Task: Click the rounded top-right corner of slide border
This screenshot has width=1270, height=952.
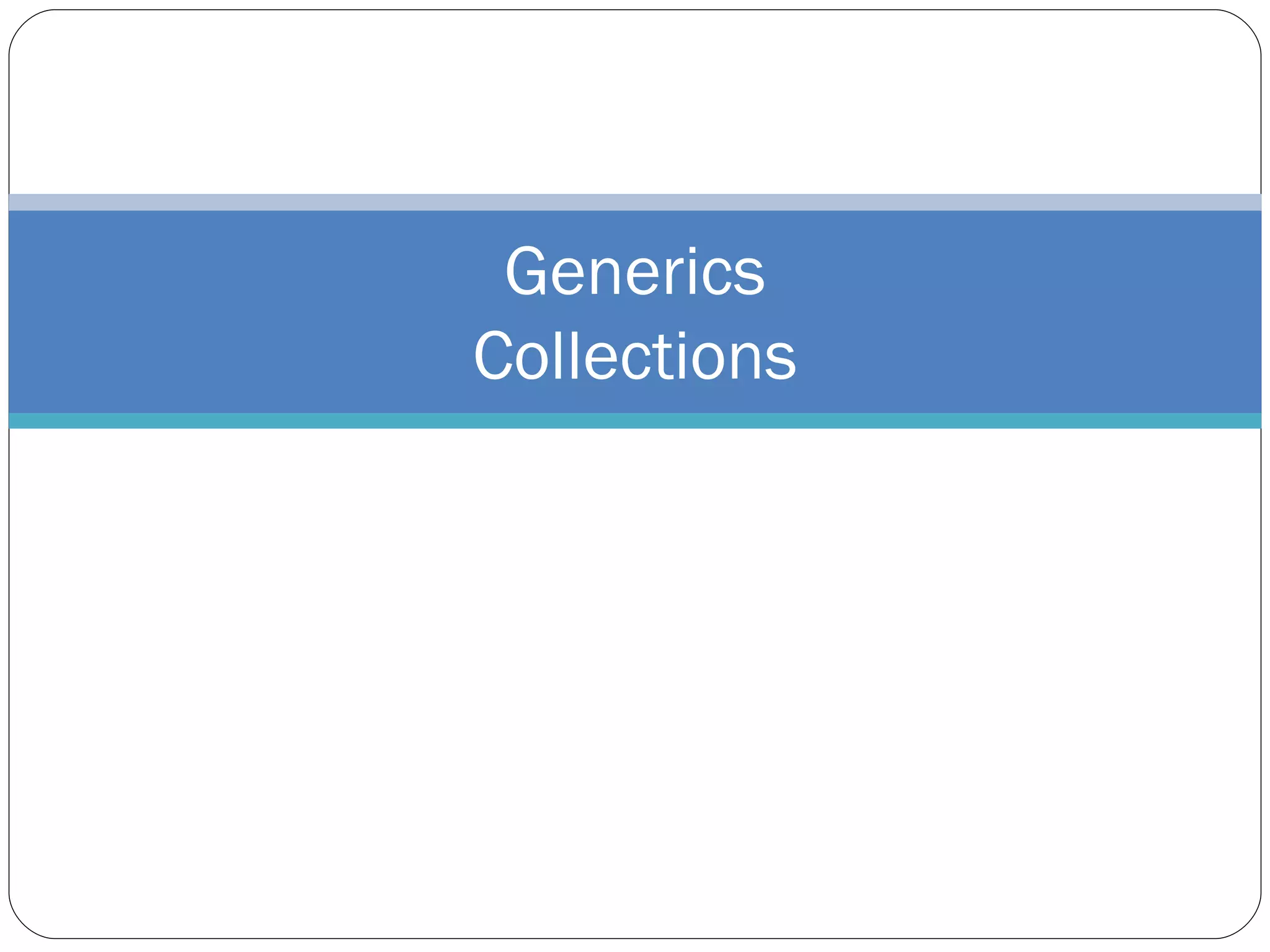Action: click(x=1246, y=24)
